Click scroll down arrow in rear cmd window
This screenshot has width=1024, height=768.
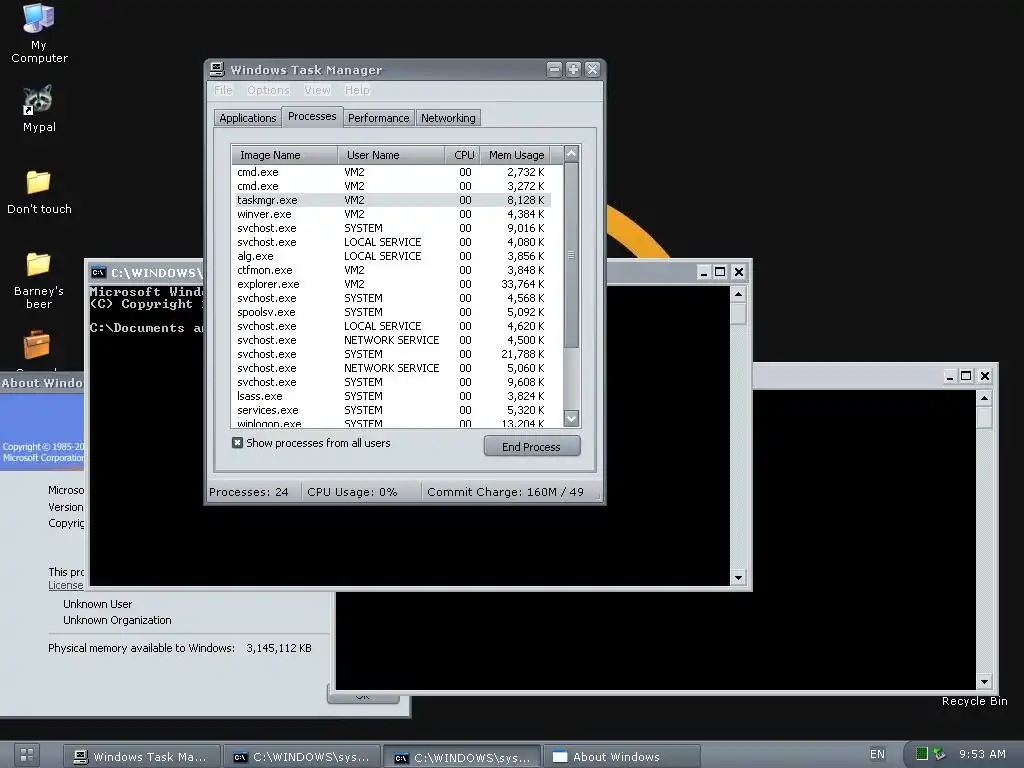984,682
